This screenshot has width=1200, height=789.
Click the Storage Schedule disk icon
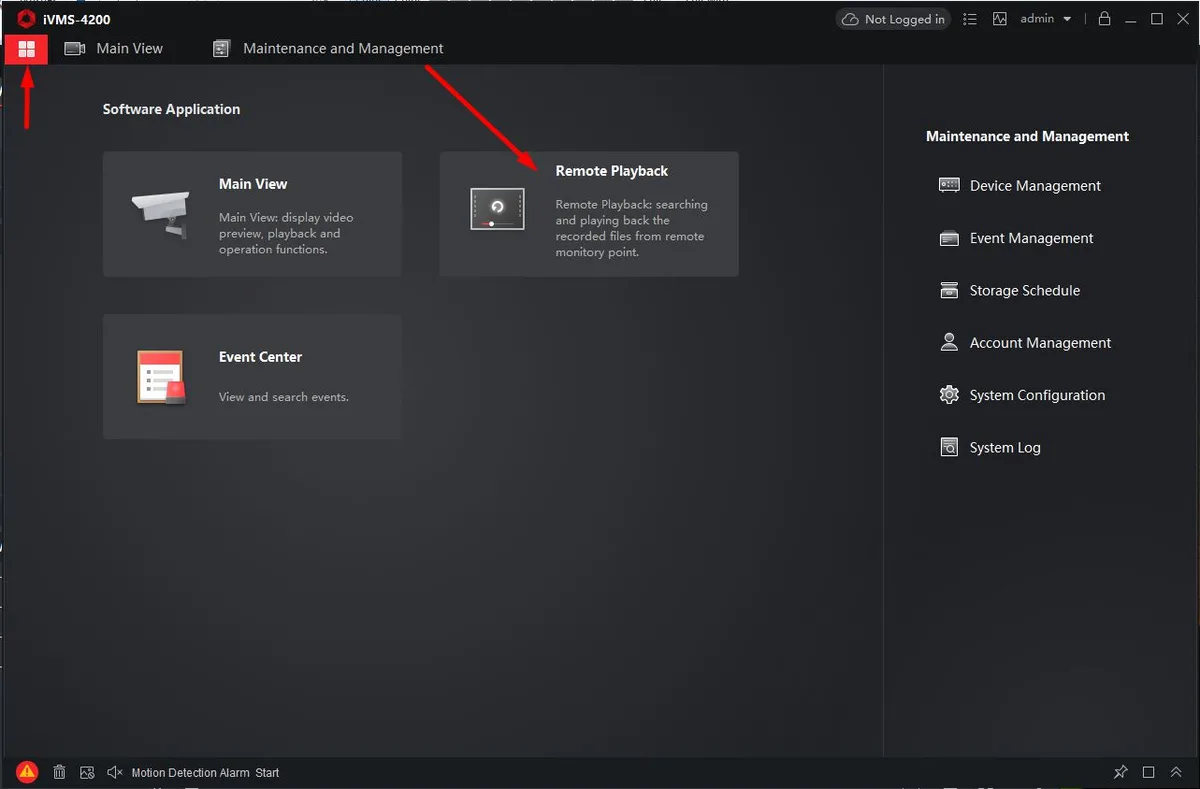point(949,290)
